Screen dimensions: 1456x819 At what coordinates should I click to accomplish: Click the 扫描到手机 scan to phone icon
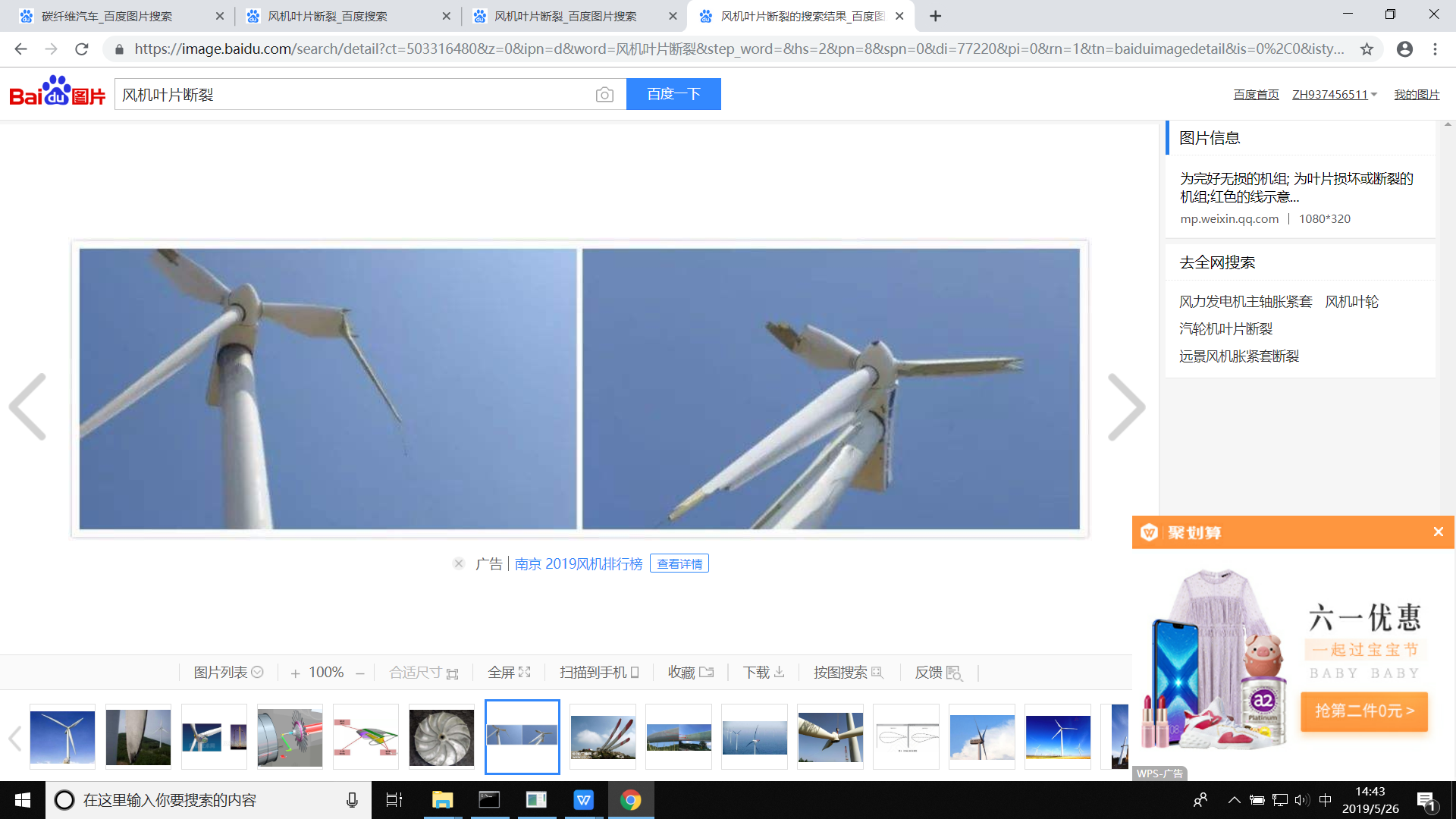click(635, 672)
